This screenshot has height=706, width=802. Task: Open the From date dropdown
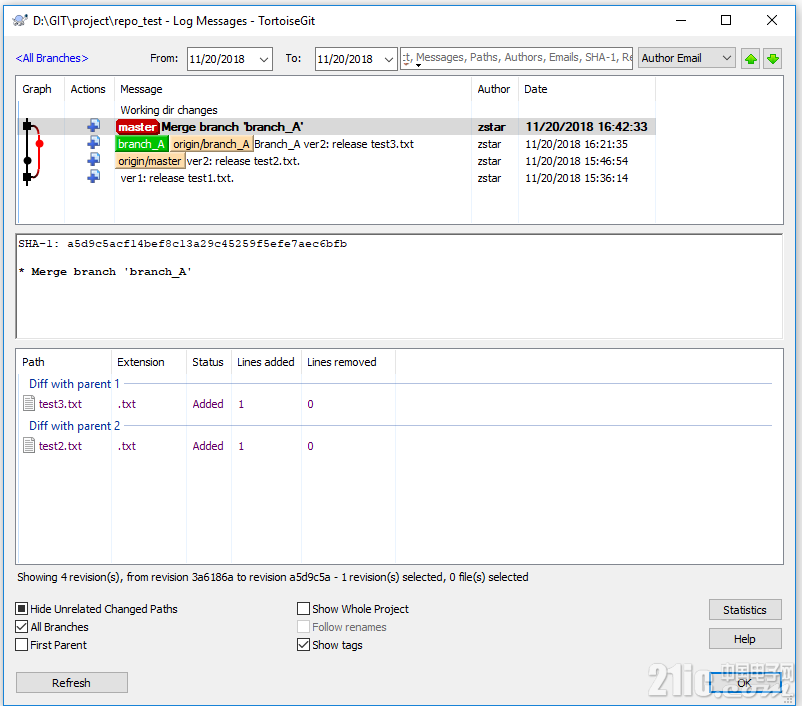coord(263,59)
